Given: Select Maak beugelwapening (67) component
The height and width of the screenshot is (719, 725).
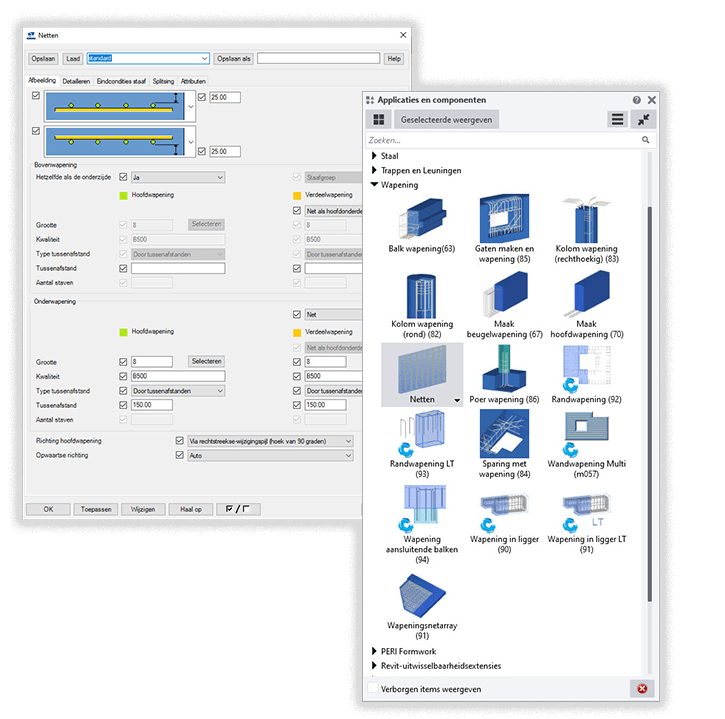Looking at the screenshot, I should coord(504,305).
